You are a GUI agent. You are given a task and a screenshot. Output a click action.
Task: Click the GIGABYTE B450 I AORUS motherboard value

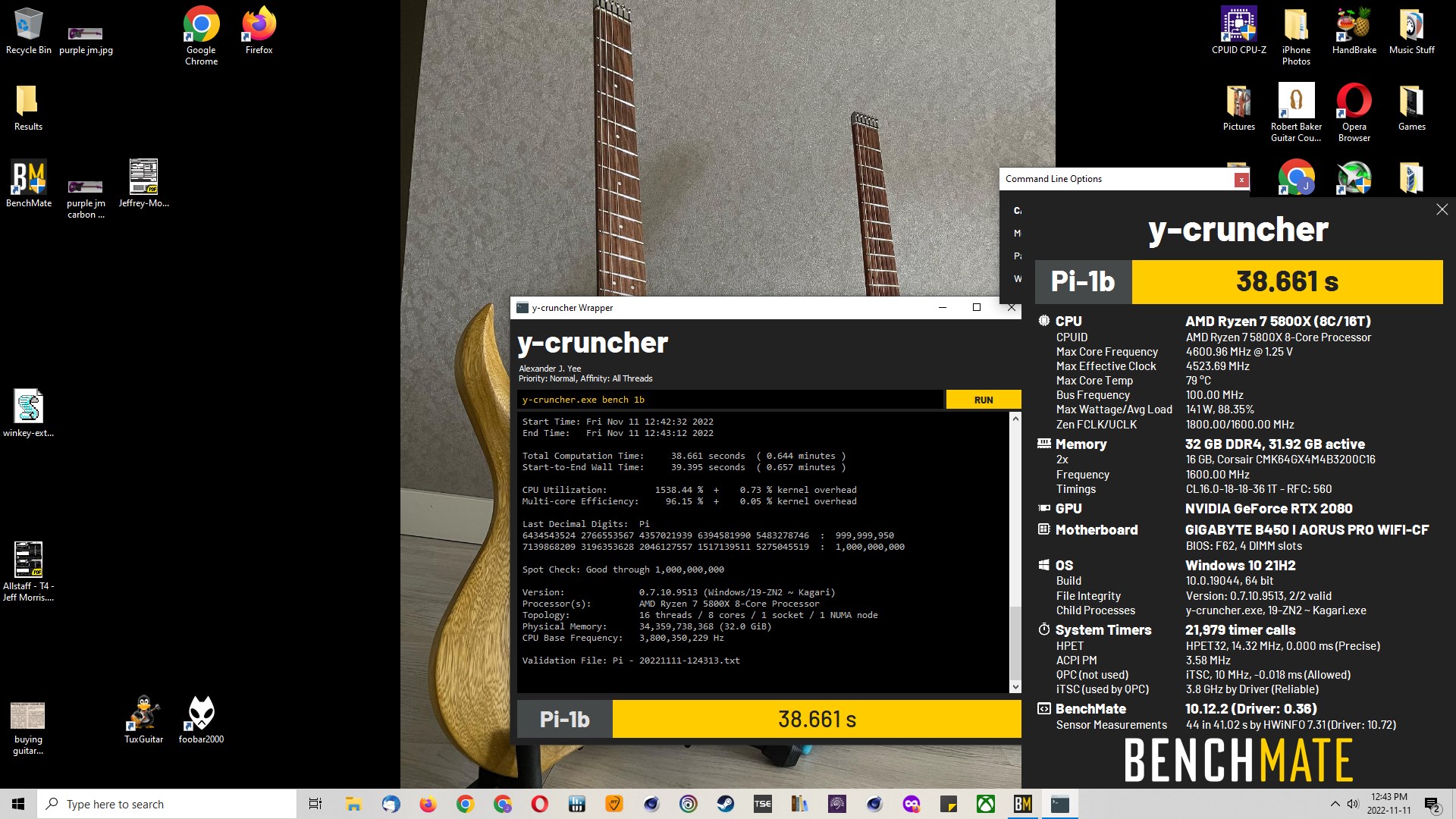pos(1307,530)
